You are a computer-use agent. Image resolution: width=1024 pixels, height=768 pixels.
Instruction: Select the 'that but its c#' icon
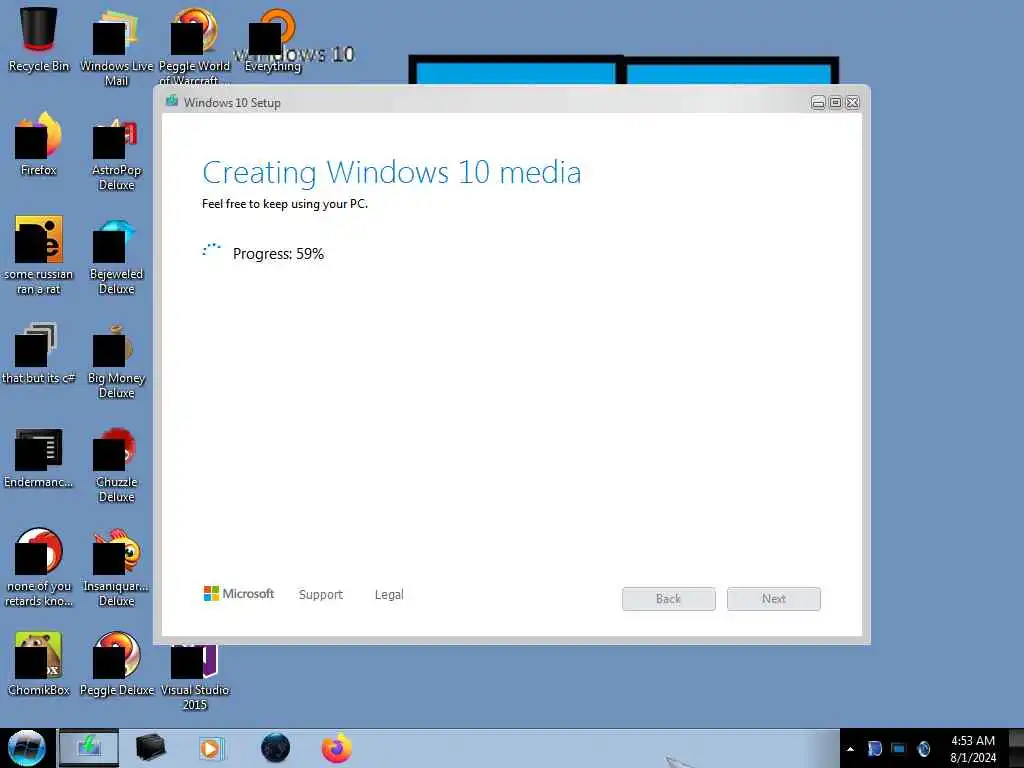coord(38,353)
